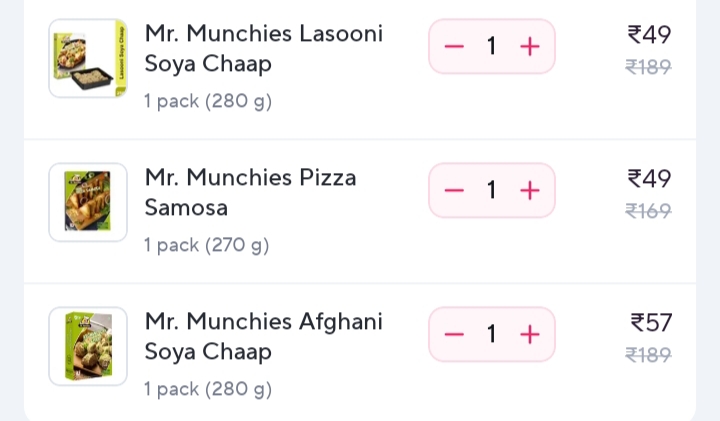Decrease quantity of Afghani Soya Chaap

(454, 335)
